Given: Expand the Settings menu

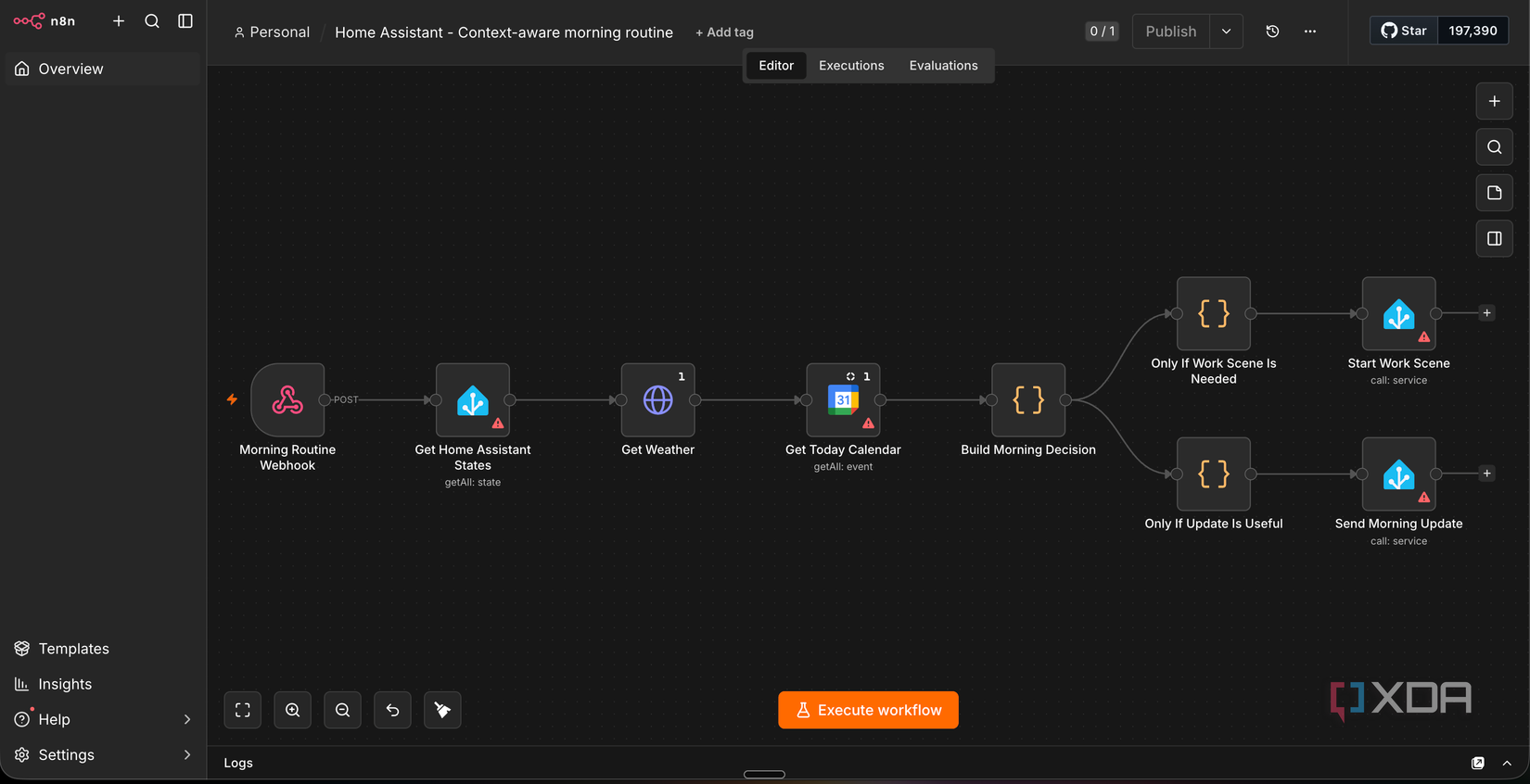Looking at the screenshot, I should coord(102,754).
